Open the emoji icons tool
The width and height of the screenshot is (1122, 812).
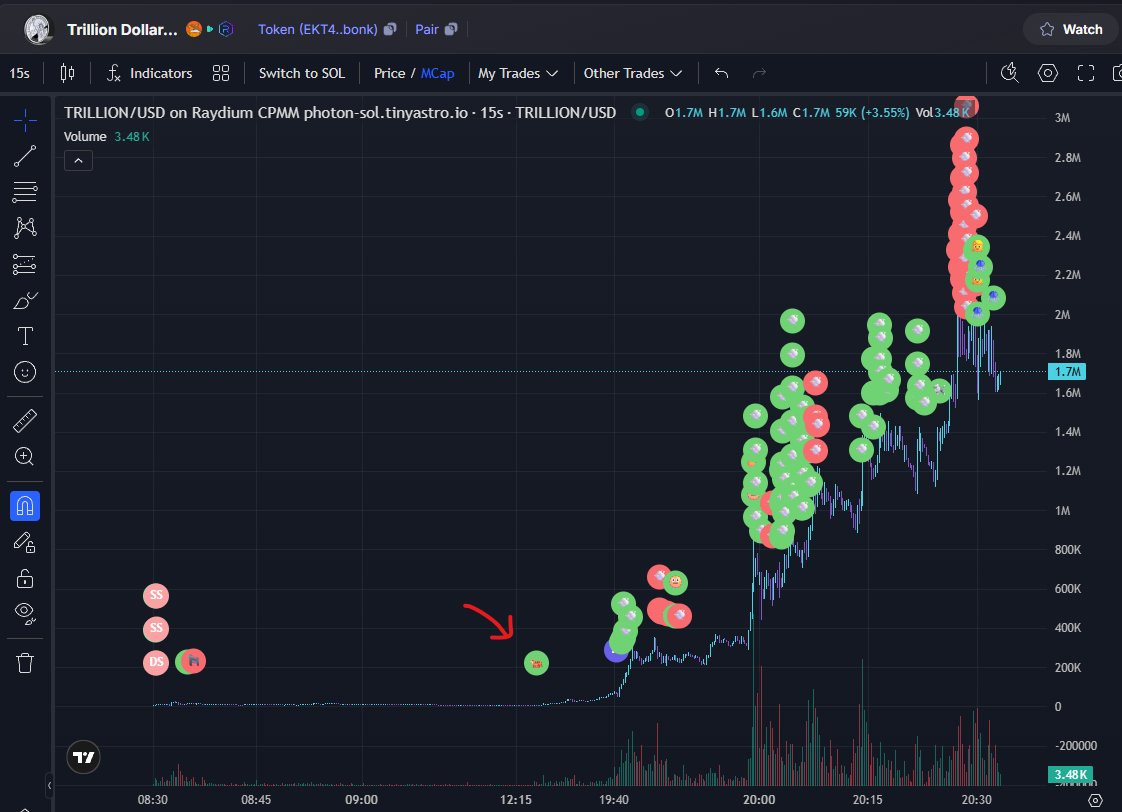pos(25,372)
